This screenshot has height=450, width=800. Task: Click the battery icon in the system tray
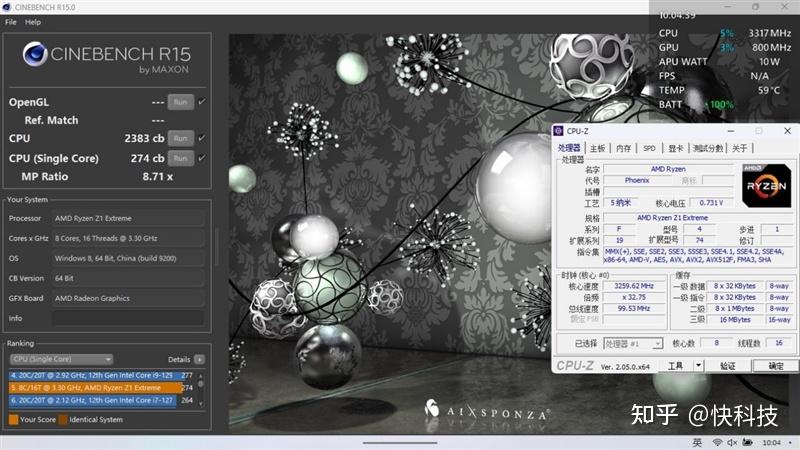point(747,442)
